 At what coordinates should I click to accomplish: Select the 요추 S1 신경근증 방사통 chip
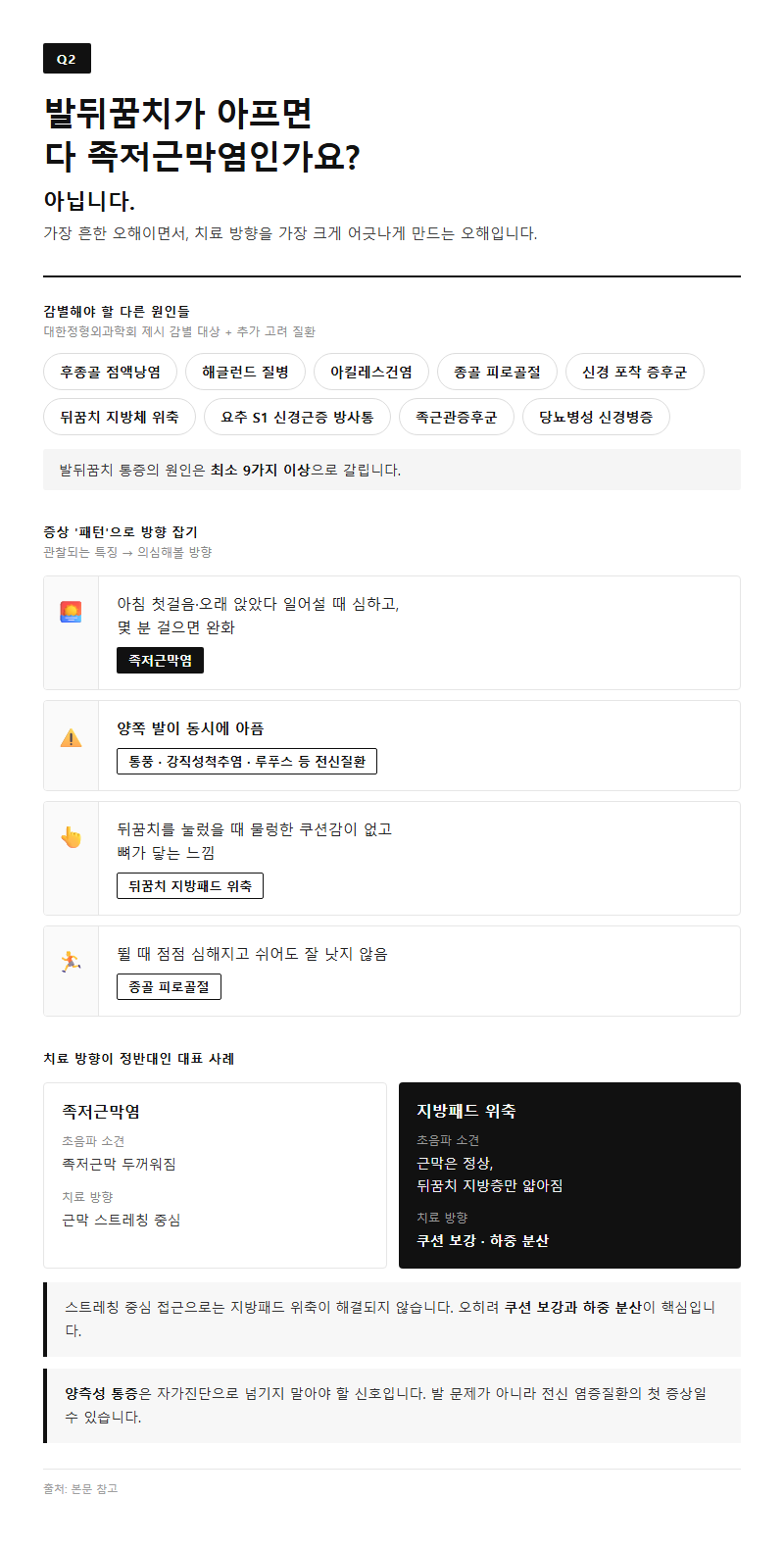pos(297,417)
